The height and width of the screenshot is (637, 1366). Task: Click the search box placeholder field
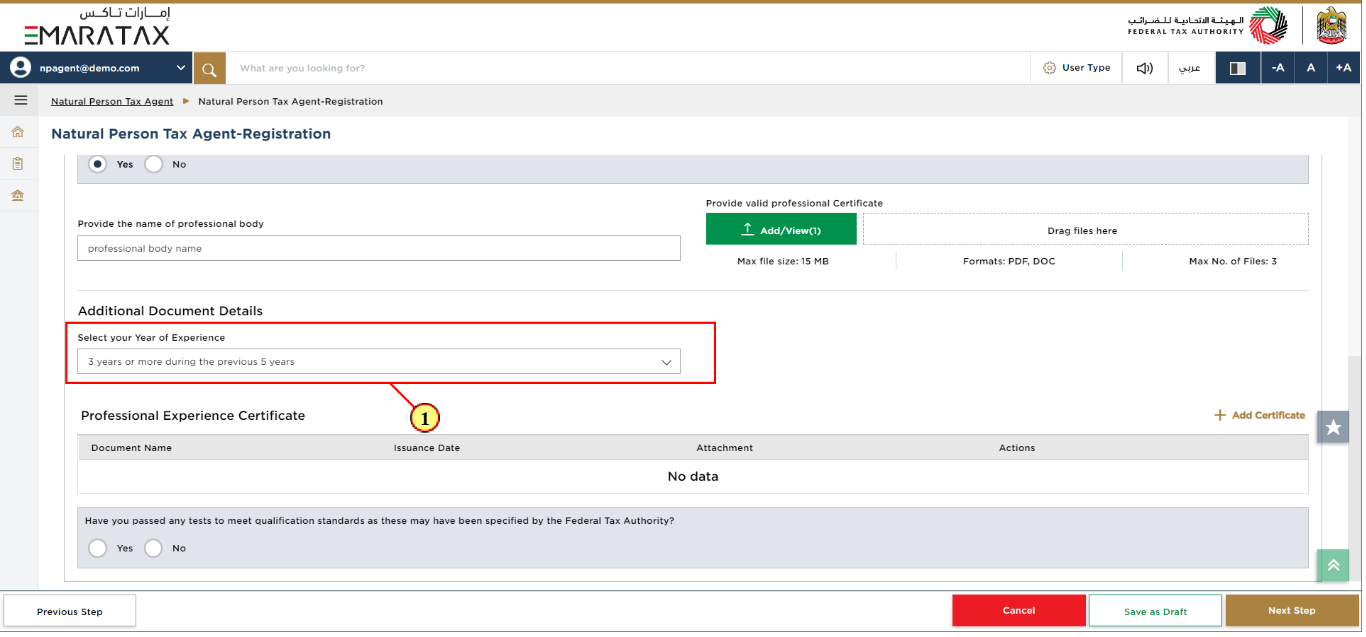coord(628,68)
